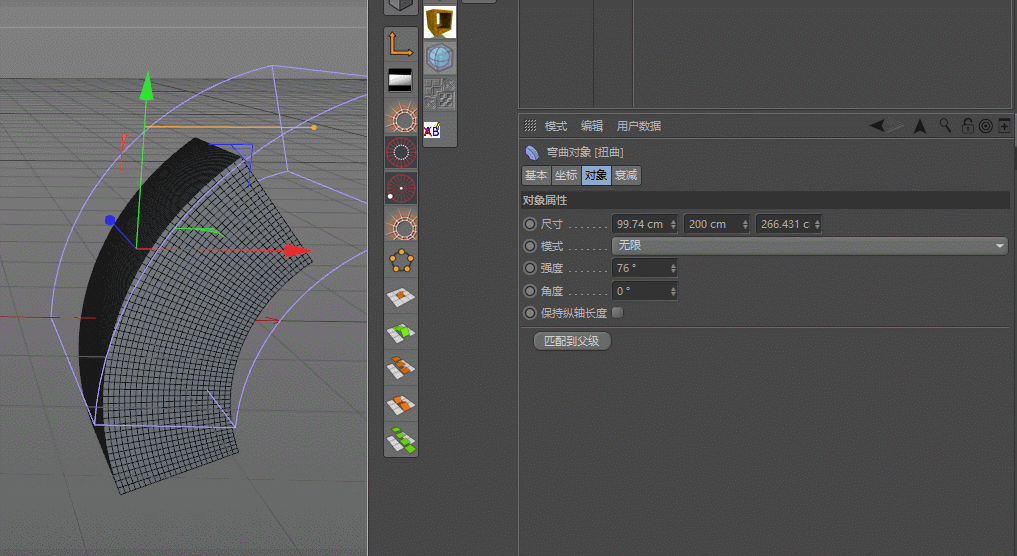Toggle the 尺寸 keyframe circle button
This screenshot has width=1017, height=556.
point(530,224)
